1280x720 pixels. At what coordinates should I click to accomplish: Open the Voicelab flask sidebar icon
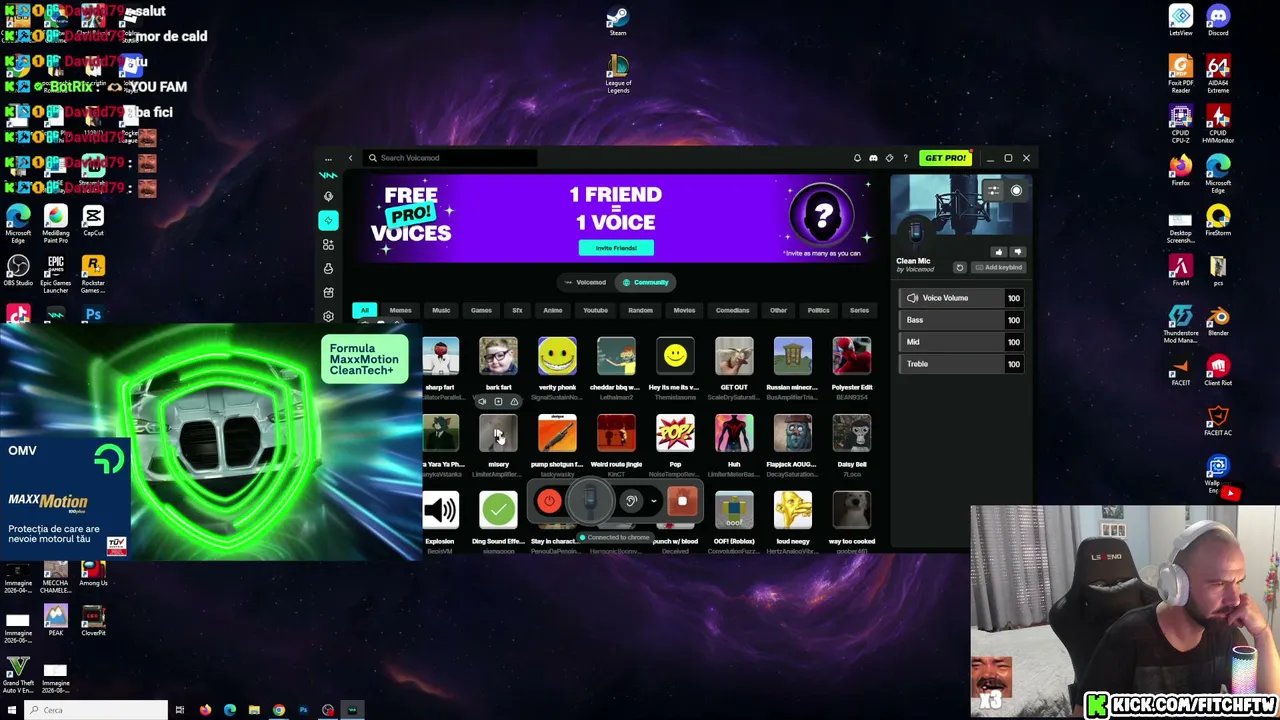pyautogui.click(x=328, y=268)
